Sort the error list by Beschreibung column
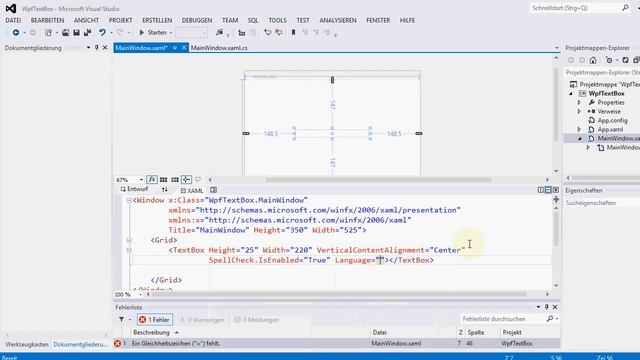This screenshot has height=360, width=640. click(x=151, y=332)
